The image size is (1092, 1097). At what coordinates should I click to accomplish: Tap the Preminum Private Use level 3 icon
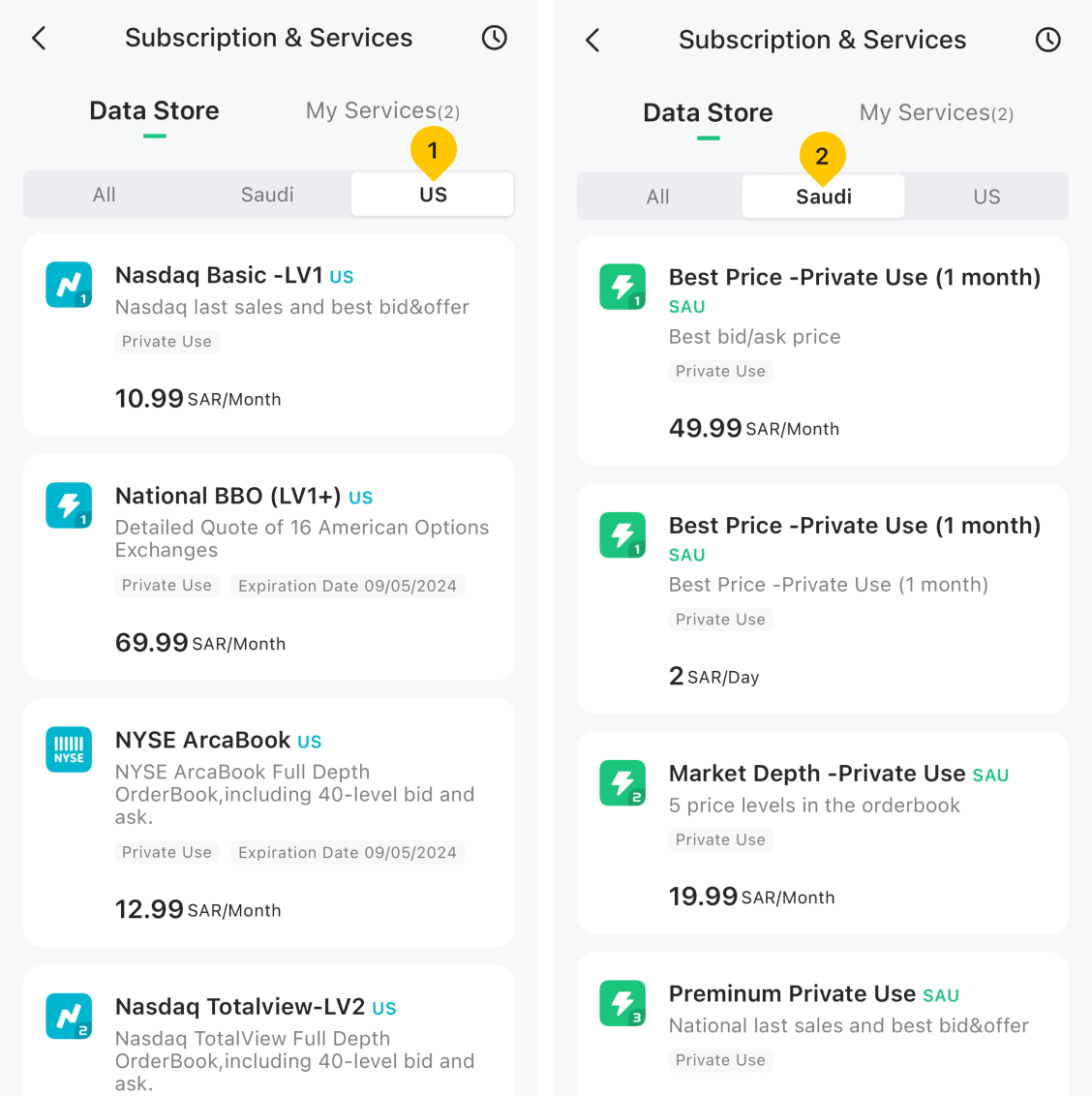coord(622,1003)
